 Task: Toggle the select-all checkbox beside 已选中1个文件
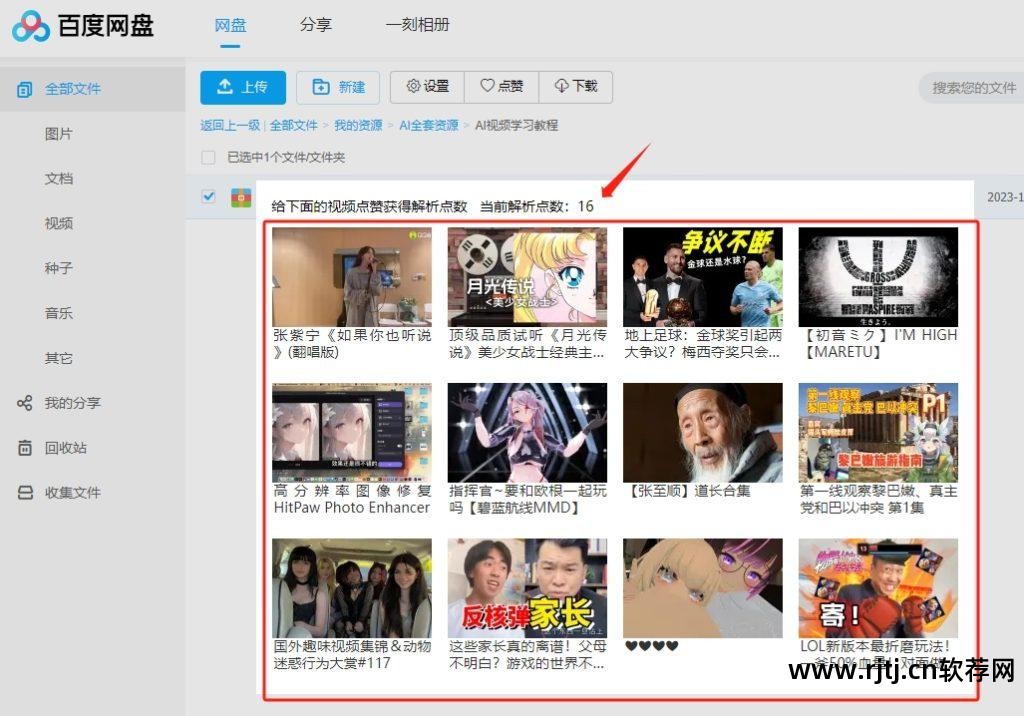(208, 157)
